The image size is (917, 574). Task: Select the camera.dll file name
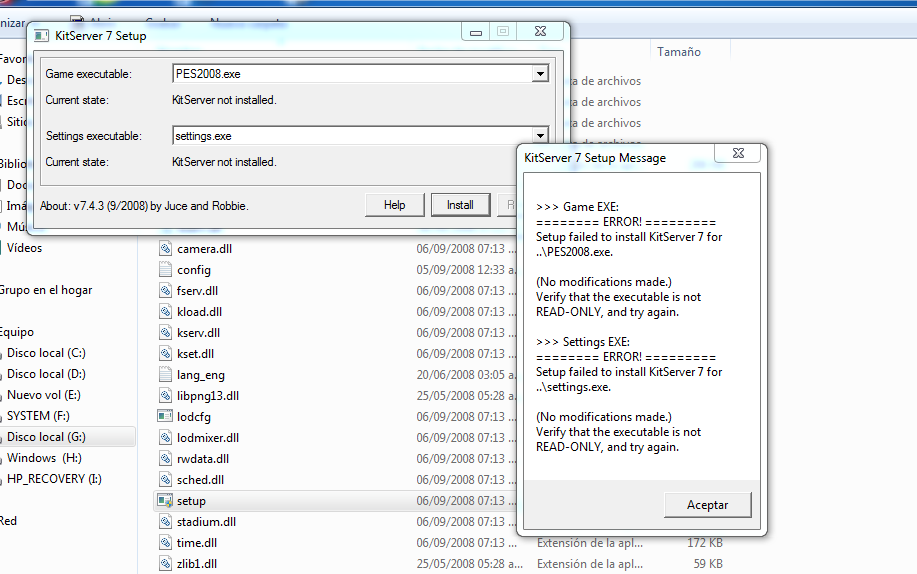coord(205,249)
